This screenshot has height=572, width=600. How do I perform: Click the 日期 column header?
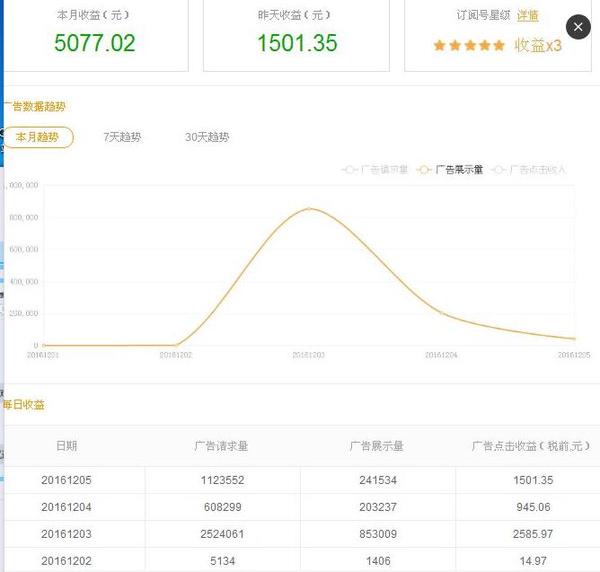67,446
